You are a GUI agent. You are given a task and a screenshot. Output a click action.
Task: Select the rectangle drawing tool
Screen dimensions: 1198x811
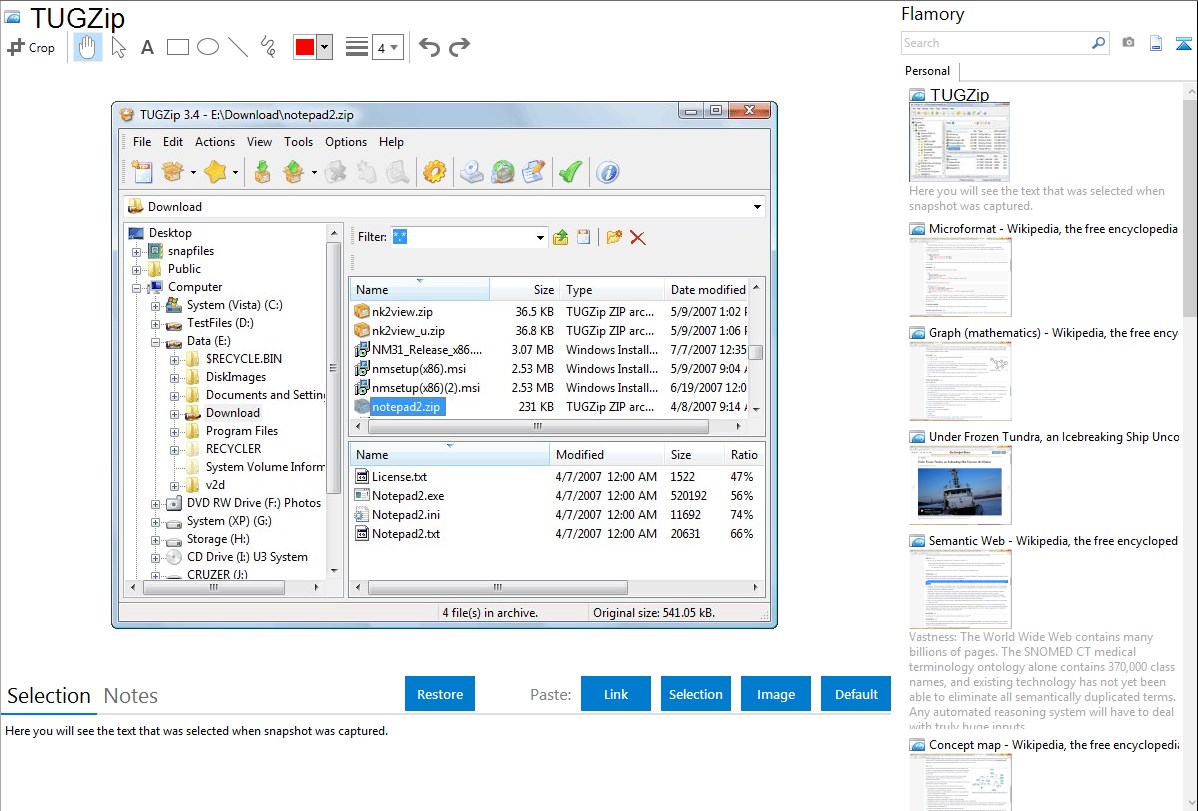coord(177,47)
